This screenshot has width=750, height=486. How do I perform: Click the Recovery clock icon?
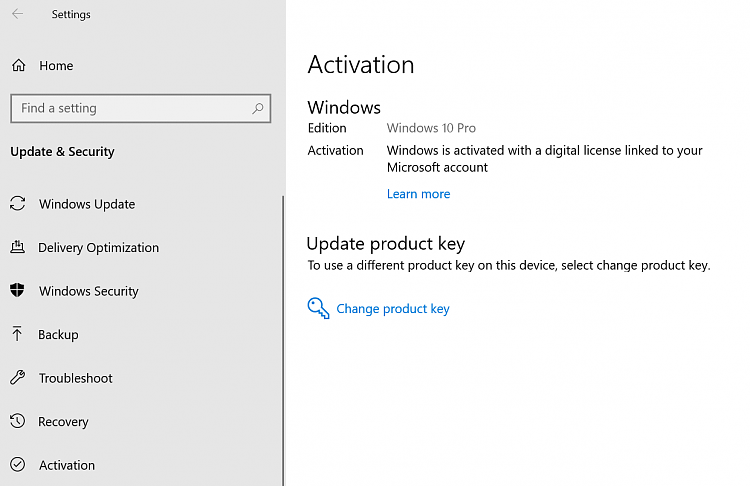coord(18,421)
